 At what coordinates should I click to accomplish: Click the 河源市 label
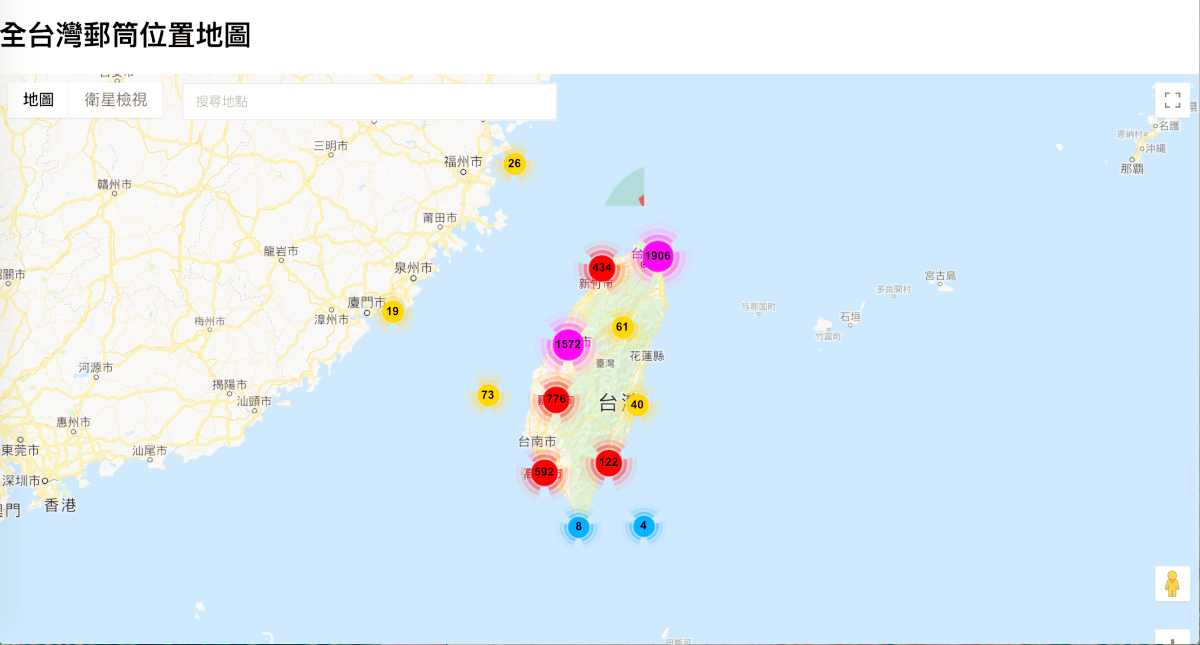(x=96, y=368)
